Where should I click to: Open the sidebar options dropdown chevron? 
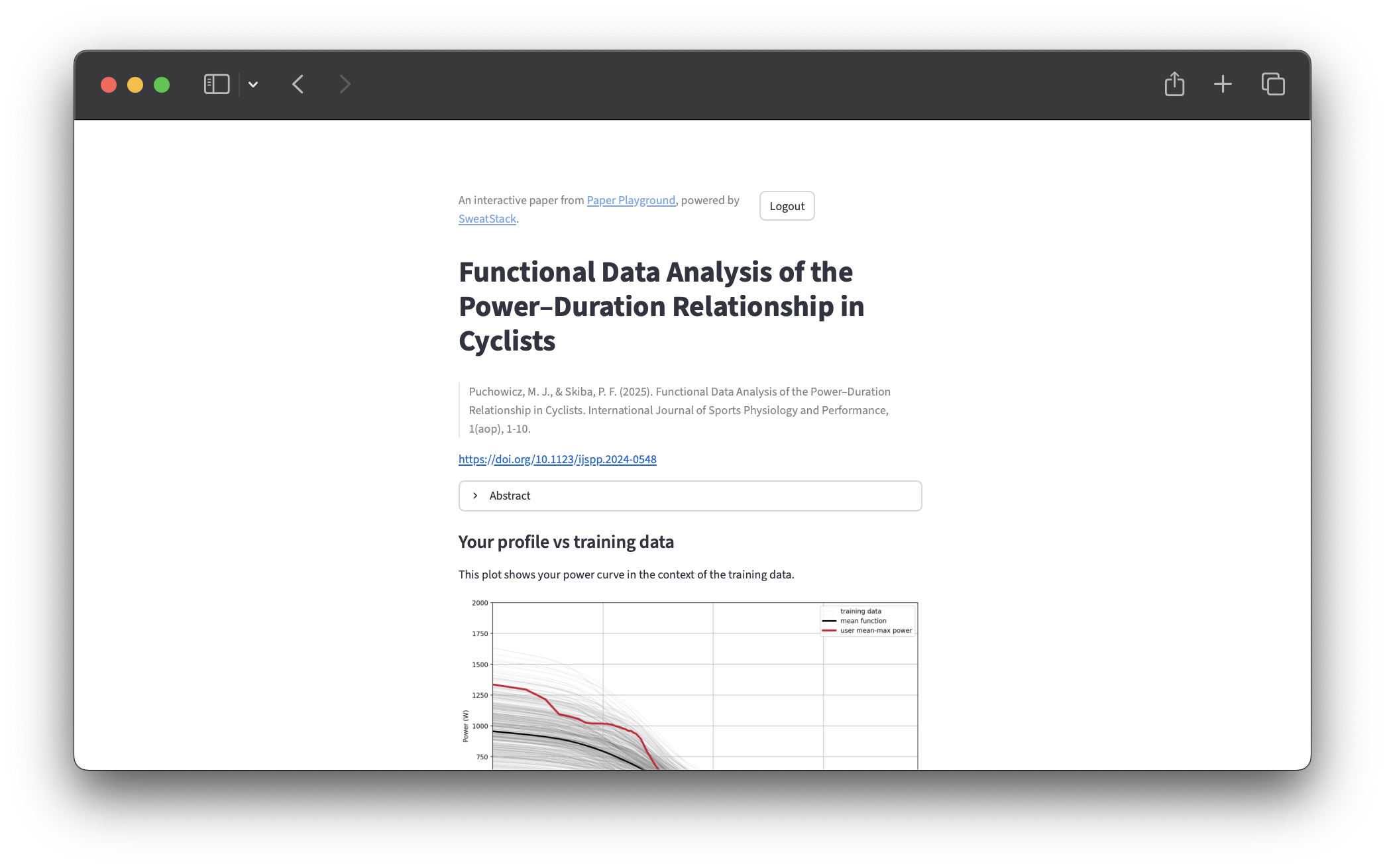click(x=253, y=84)
